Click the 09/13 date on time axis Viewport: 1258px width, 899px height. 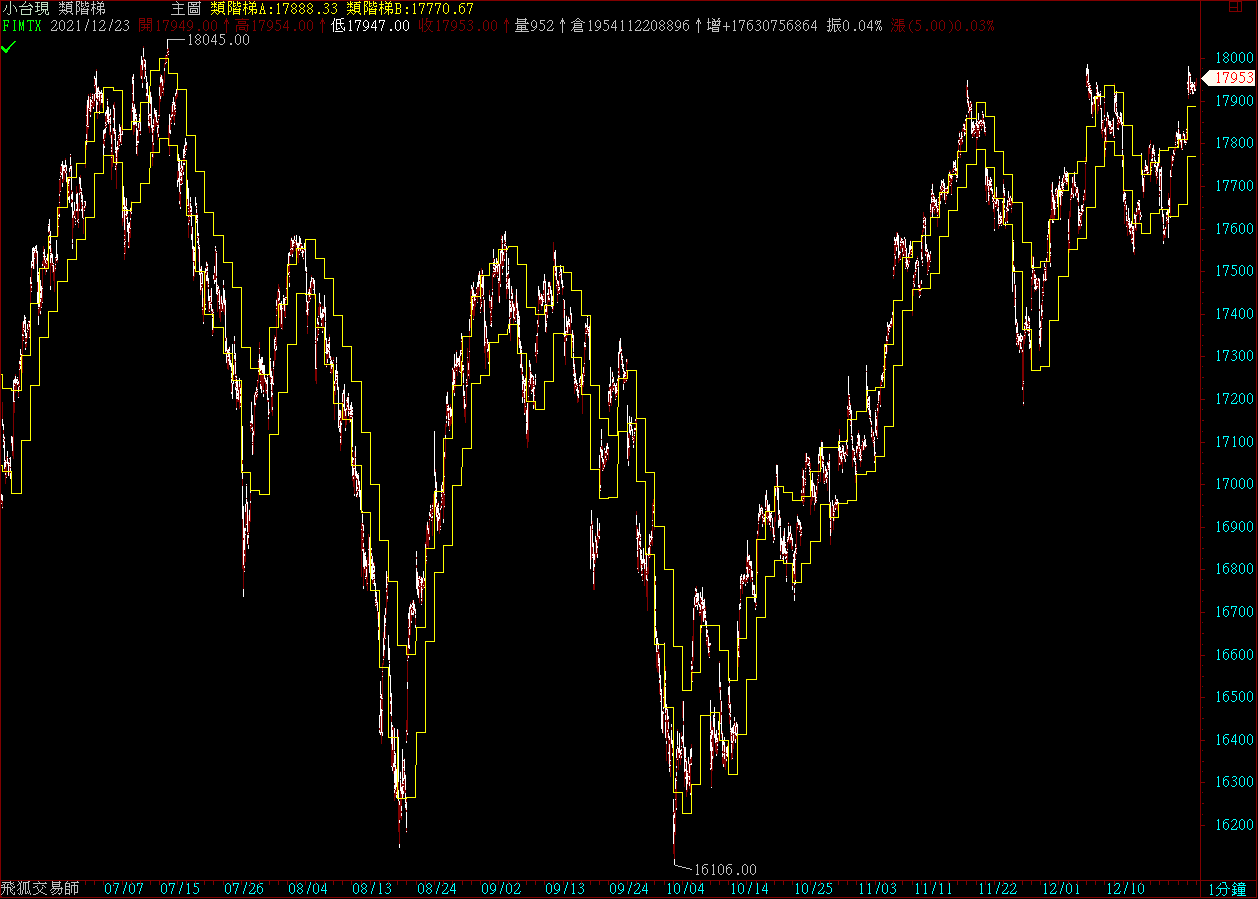(x=565, y=889)
